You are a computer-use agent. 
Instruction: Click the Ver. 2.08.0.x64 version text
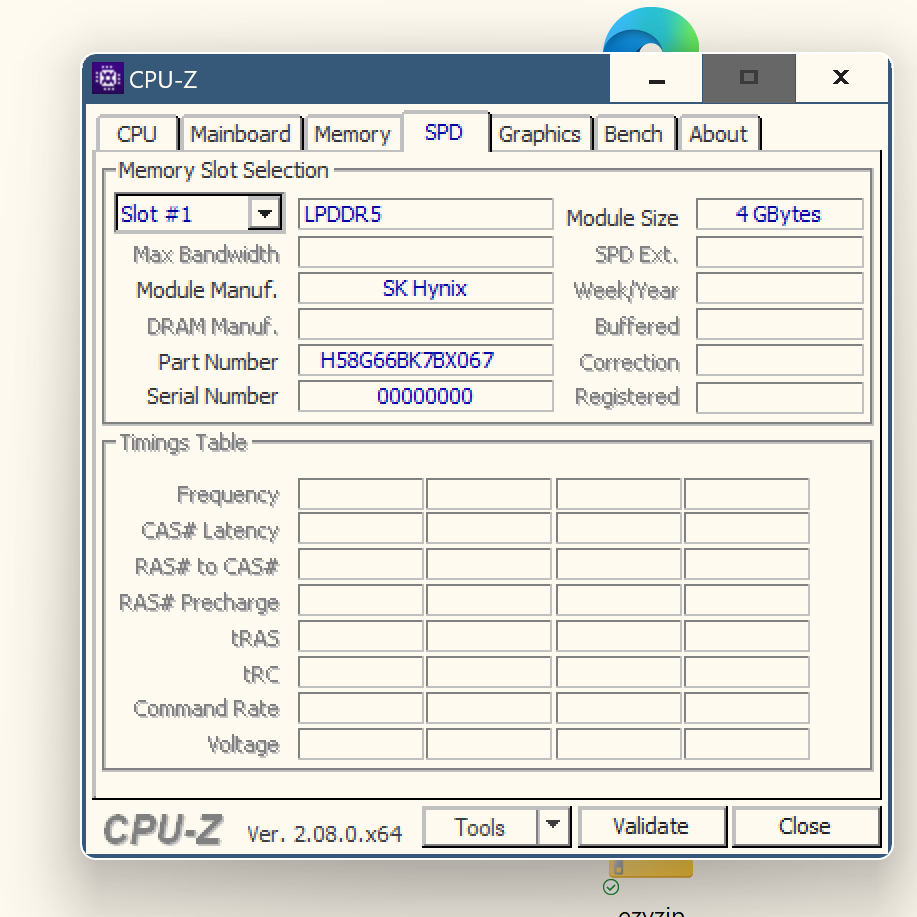click(x=325, y=834)
